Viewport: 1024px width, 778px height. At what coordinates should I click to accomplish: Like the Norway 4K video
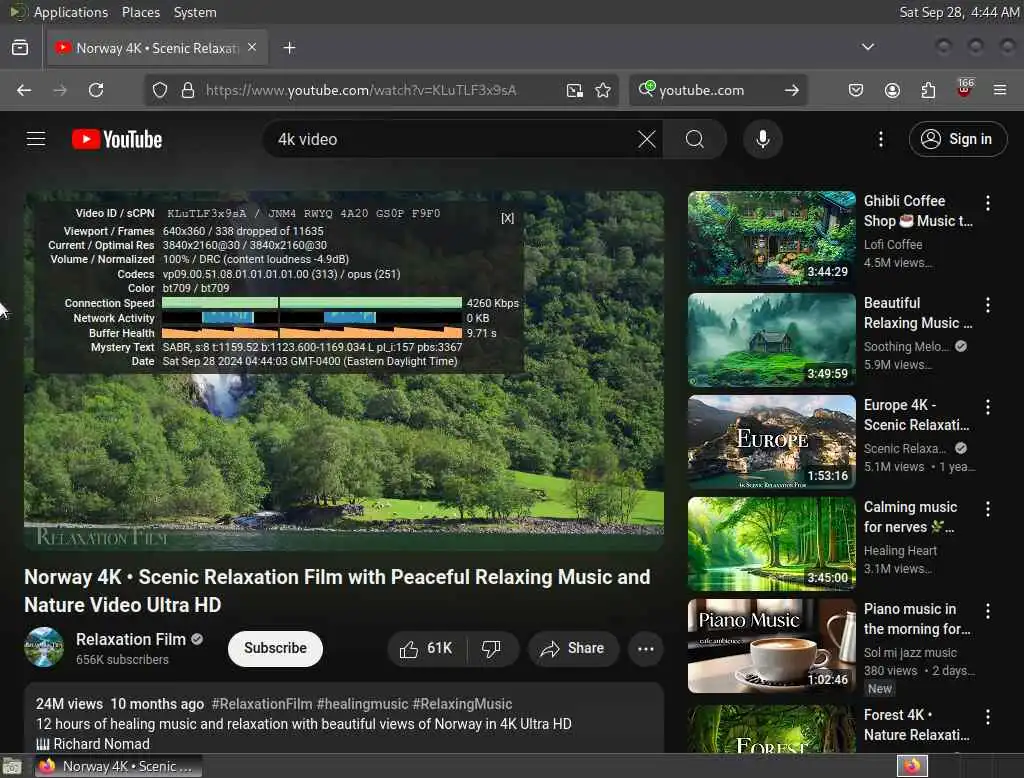pyautogui.click(x=427, y=648)
